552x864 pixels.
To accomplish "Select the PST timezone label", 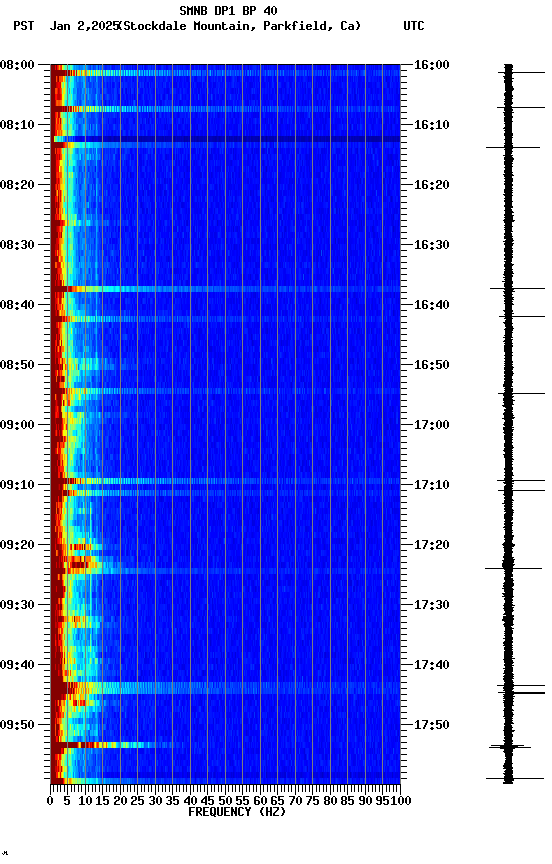I will (x=24, y=26).
